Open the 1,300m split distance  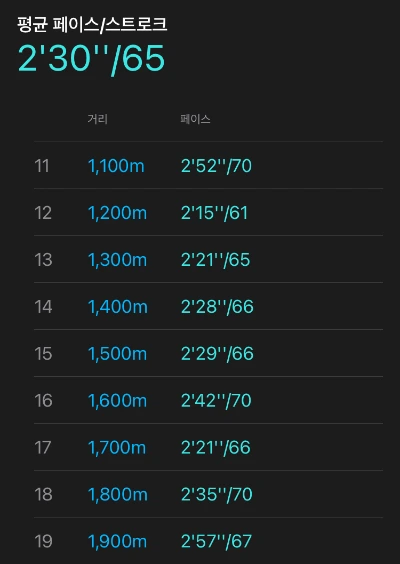click(x=117, y=260)
